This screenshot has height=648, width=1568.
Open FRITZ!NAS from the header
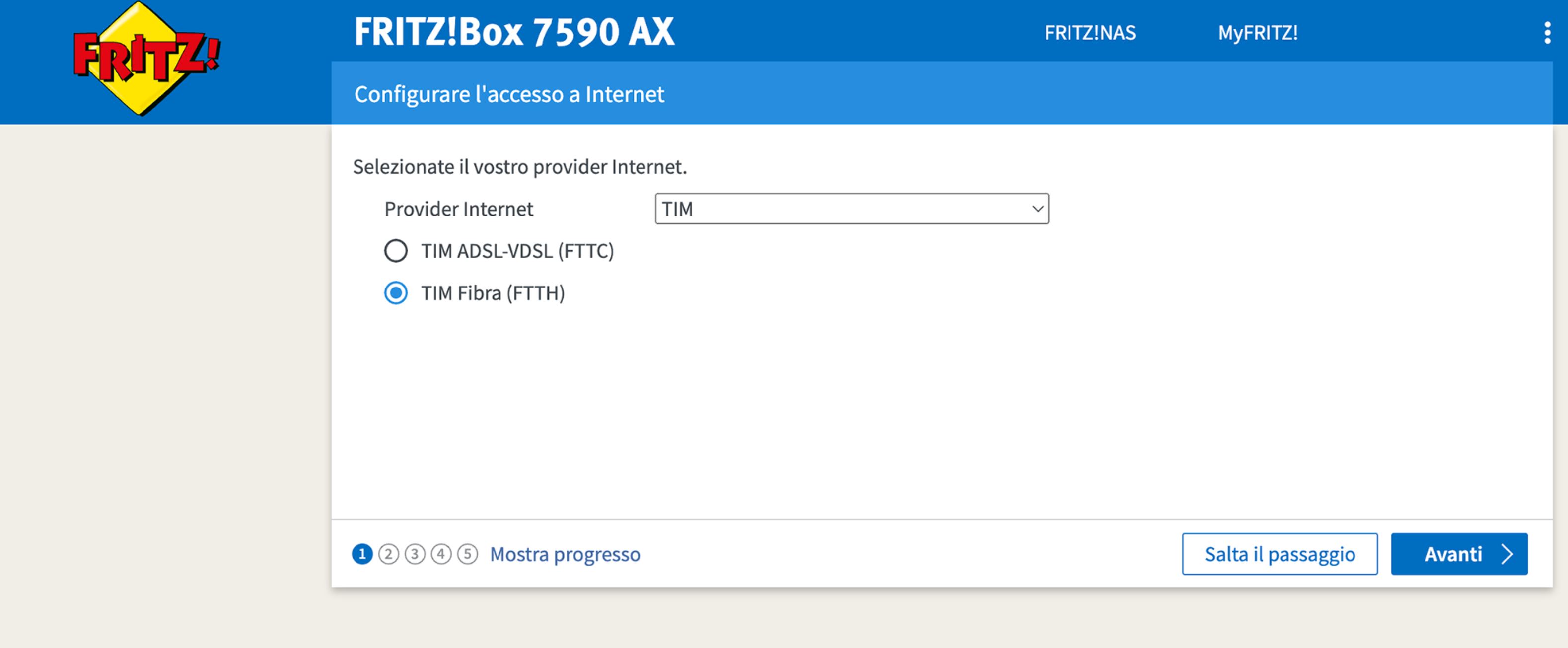(x=1089, y=33)
